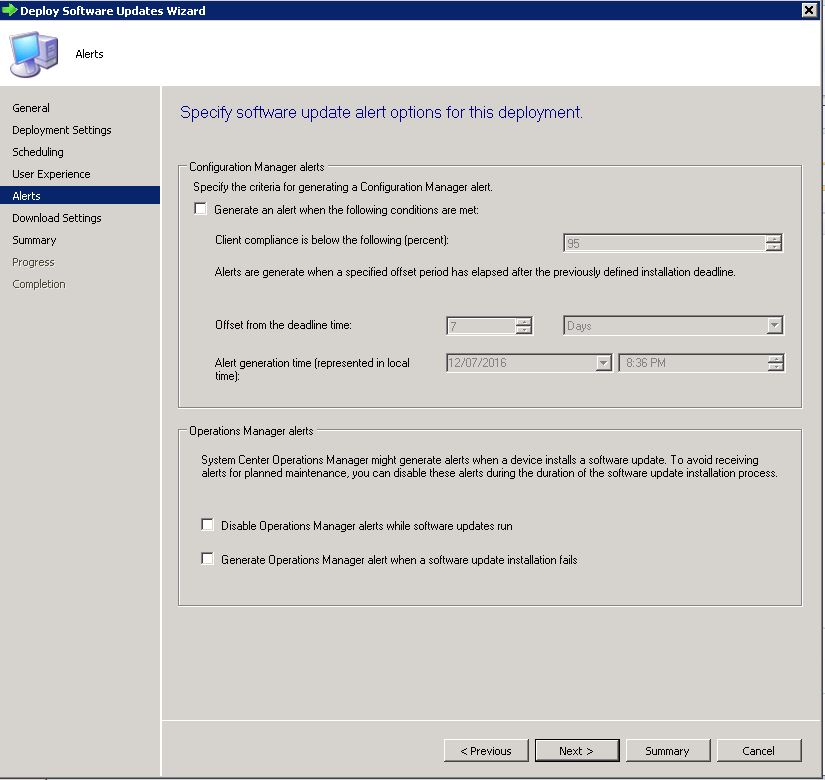Click the 'Configuration Manager alerts' group title

coord(257,167)
